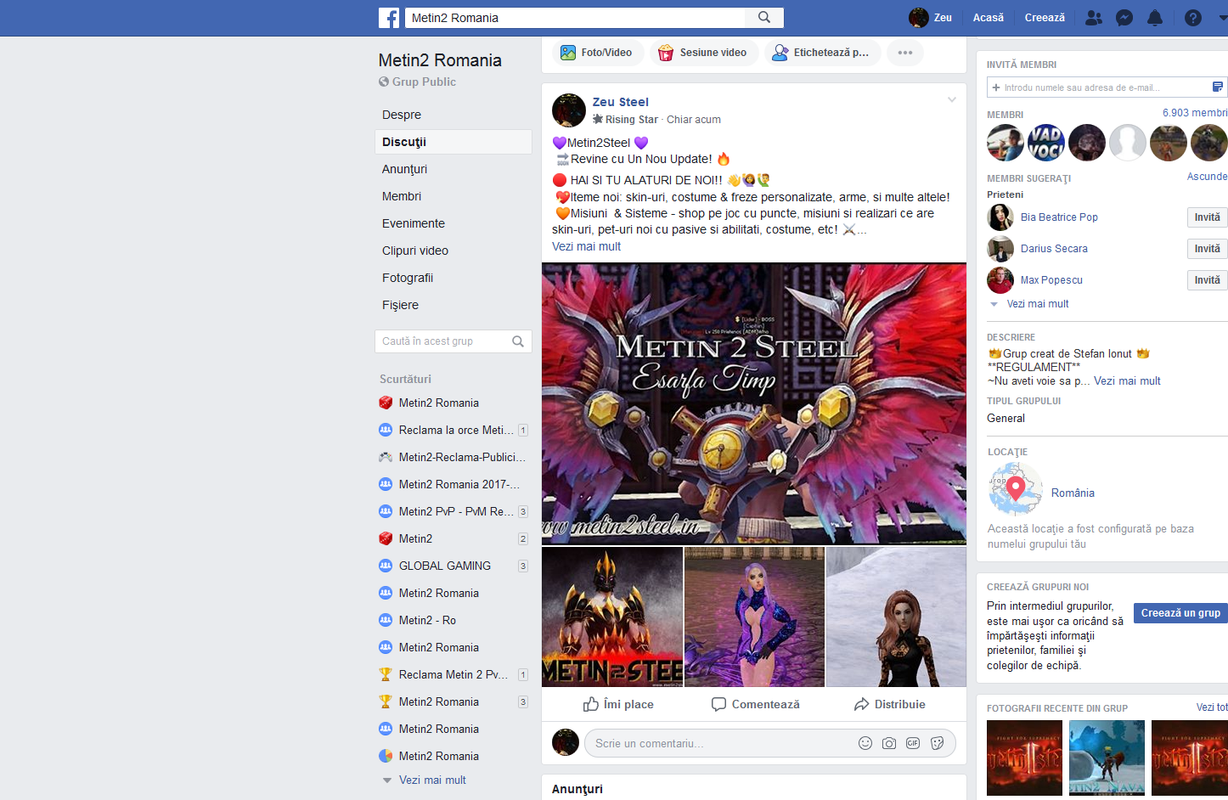1228x800 pixels.
Task: Open post options dropdown arrow on Zeu Steel post
Action: point(952,100)
